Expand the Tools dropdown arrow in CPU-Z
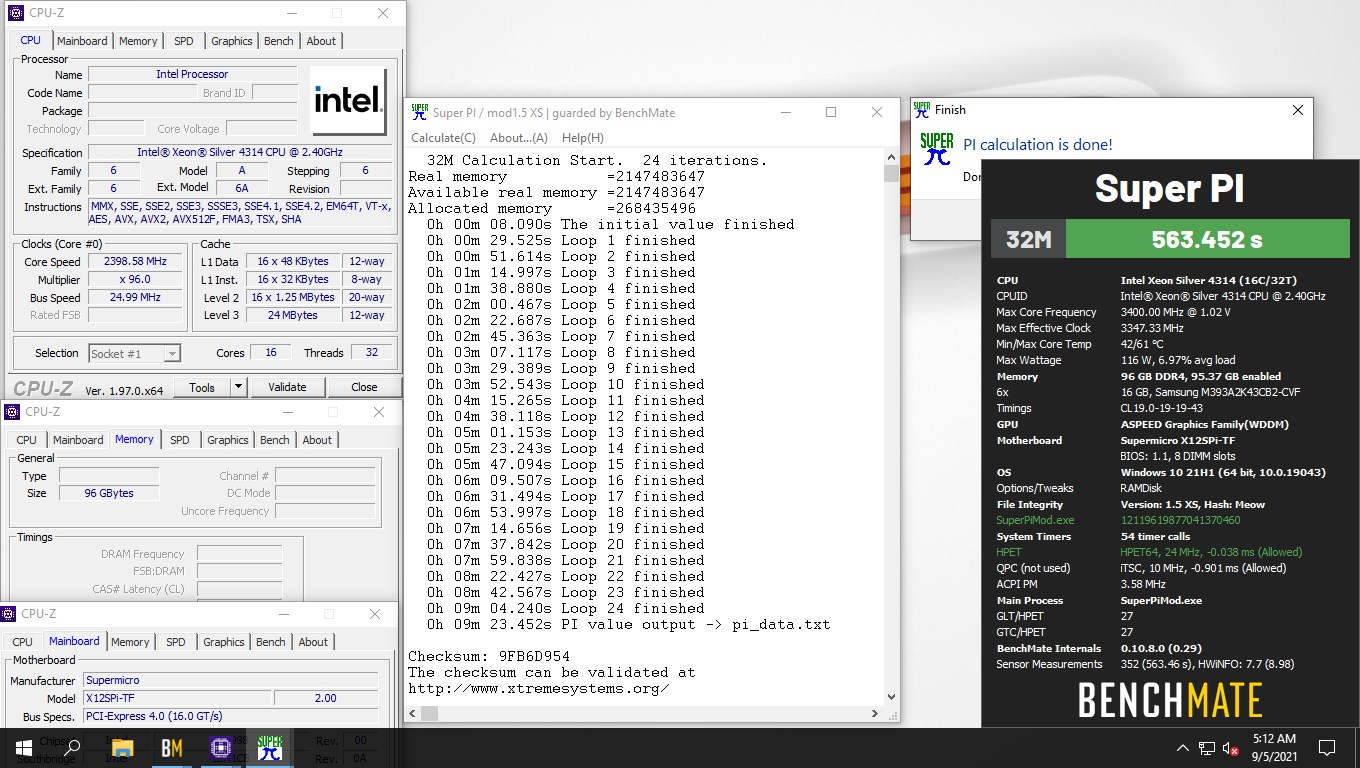1360x768 pixels. point(238,387)
